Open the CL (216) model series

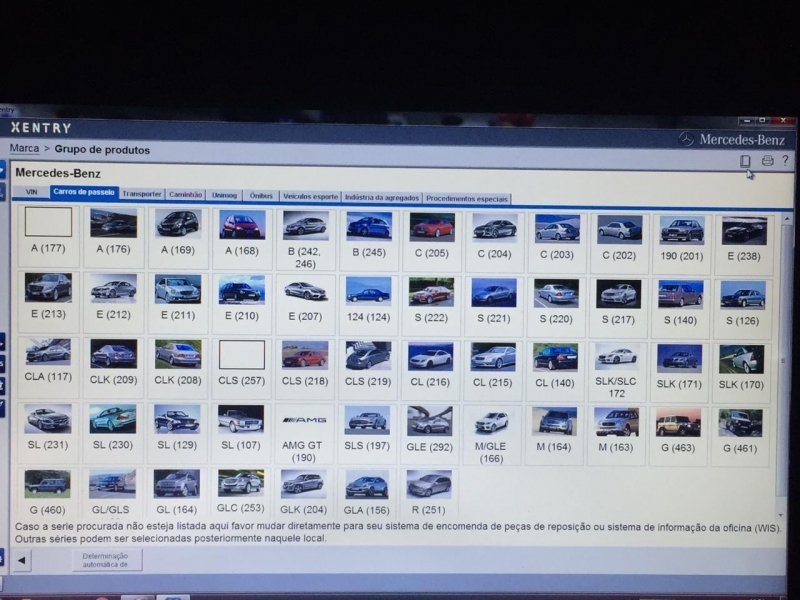(x=431, y=370)
